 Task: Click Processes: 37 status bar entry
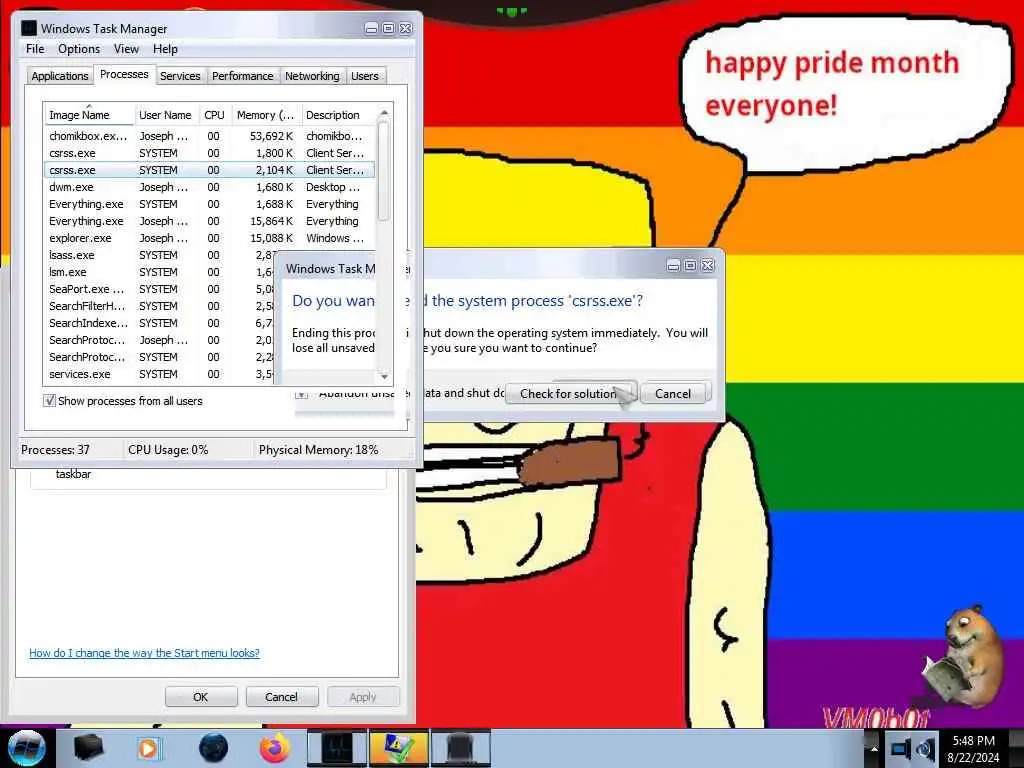click(x=56, y=450)
